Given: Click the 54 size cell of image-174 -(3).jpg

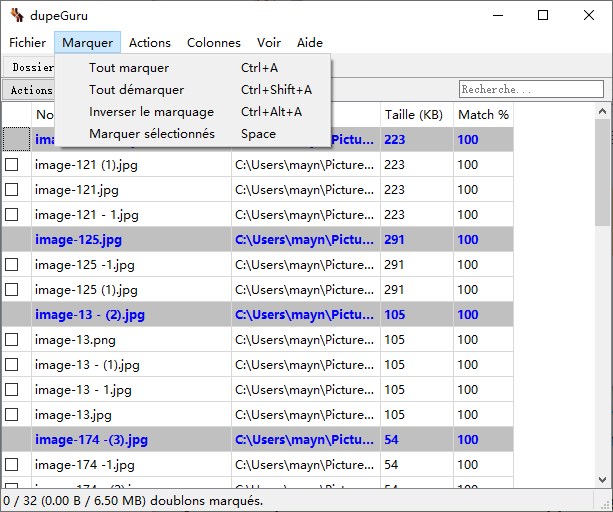Looking at the screenshot, I should 417,440.
